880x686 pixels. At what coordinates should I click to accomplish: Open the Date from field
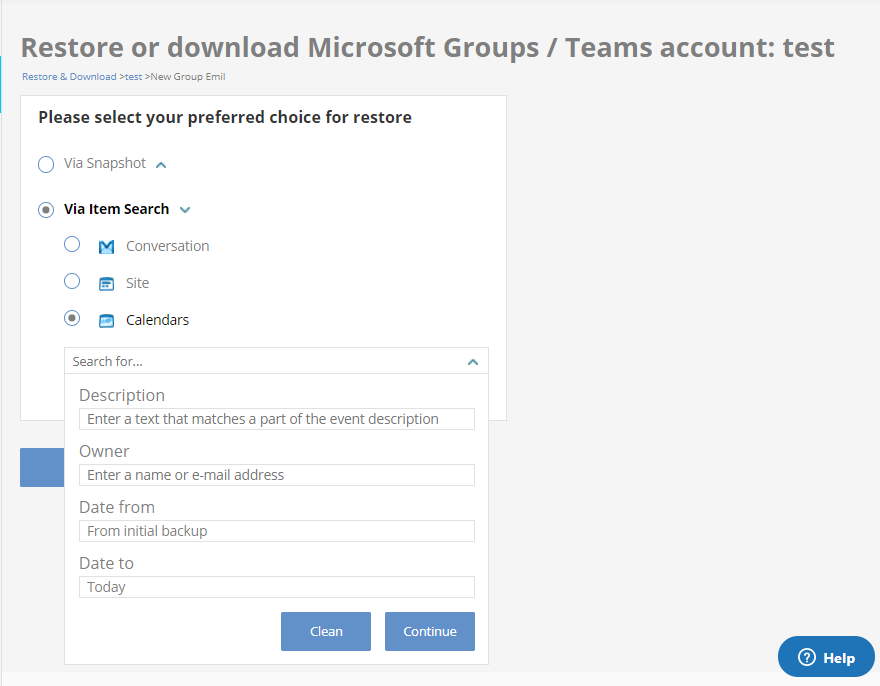point(277,531)
